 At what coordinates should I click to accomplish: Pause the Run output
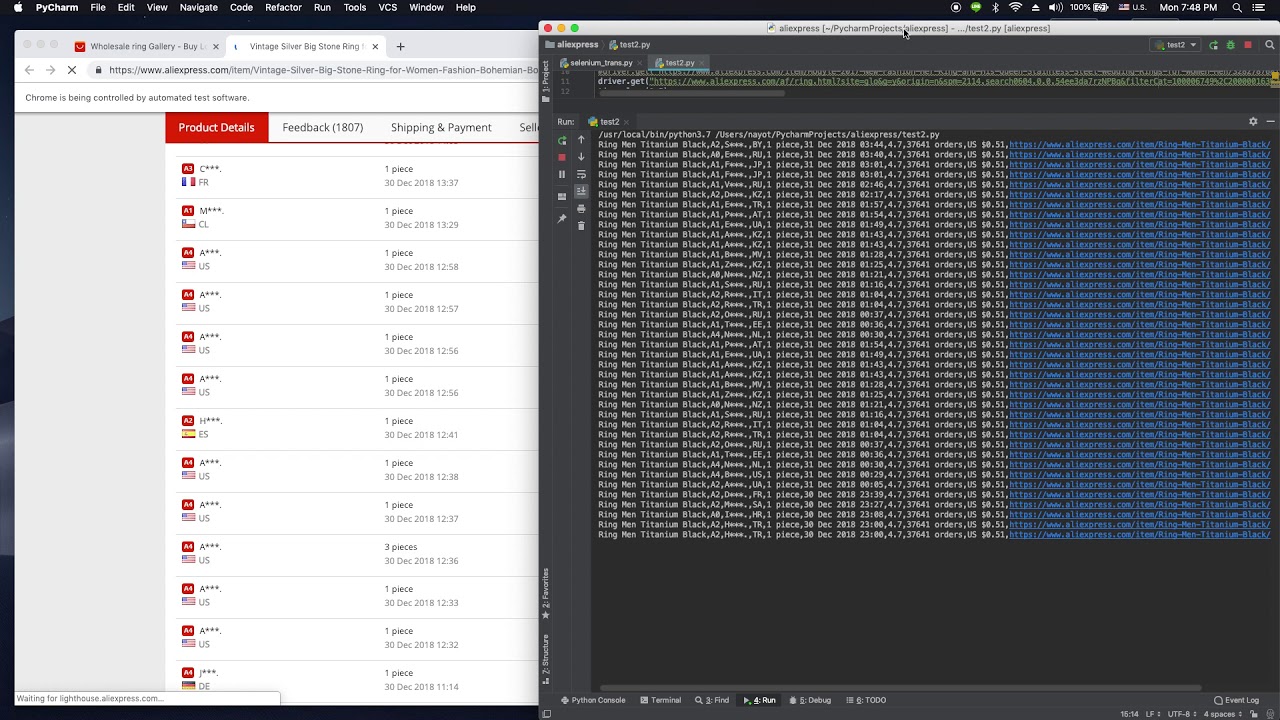click(562, 174)
